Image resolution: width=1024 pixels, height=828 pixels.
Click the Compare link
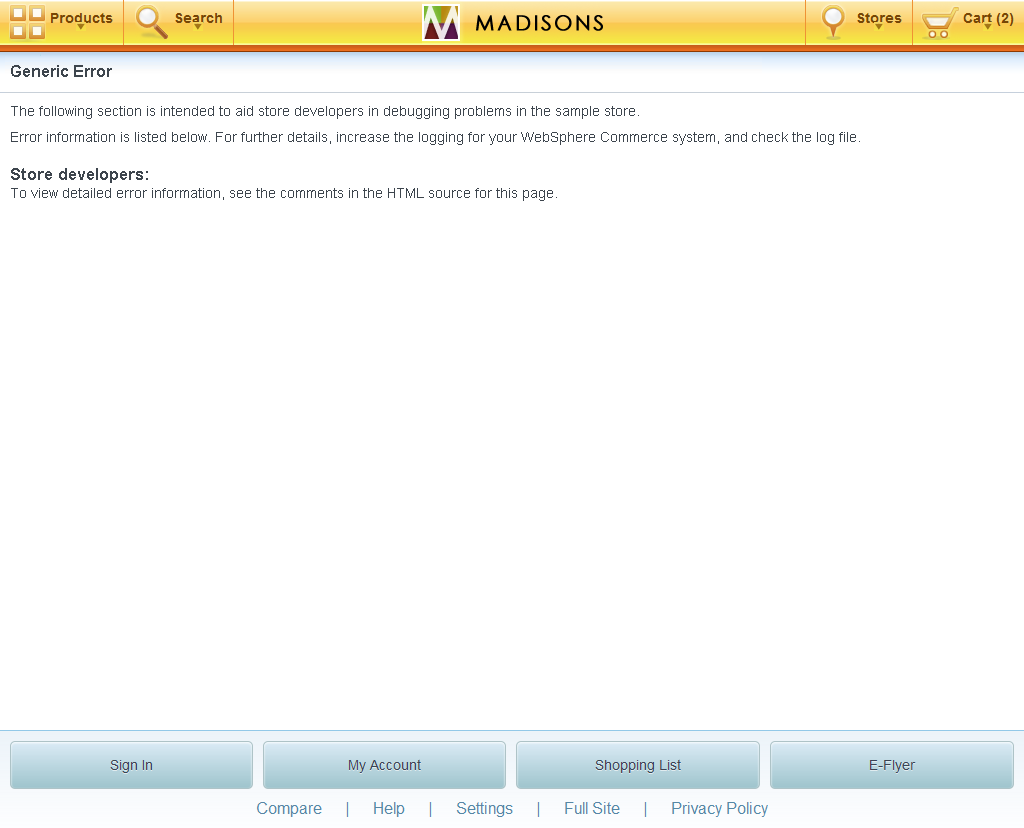(289, 808)
